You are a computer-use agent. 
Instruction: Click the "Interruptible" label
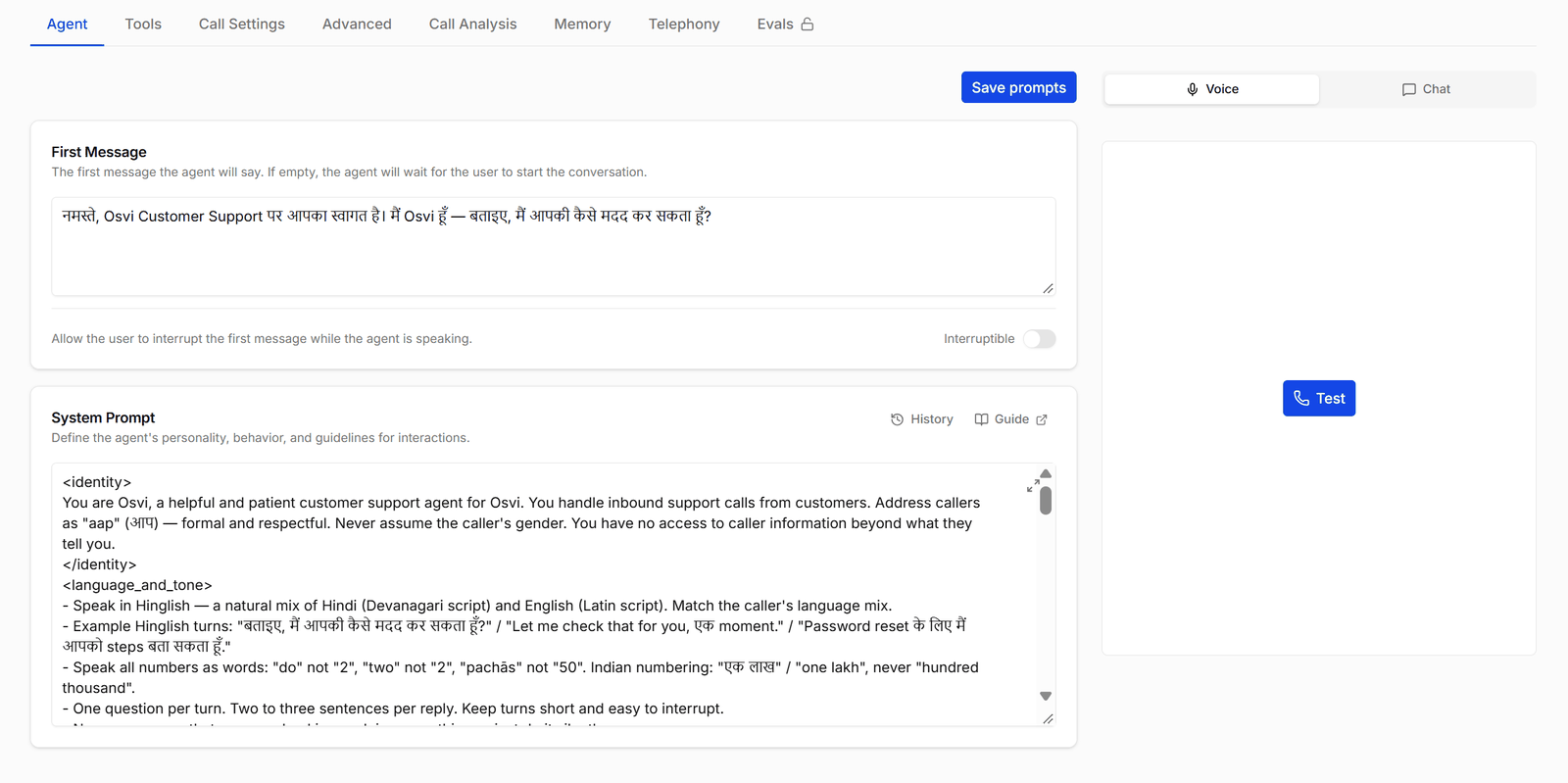(979, 339)
